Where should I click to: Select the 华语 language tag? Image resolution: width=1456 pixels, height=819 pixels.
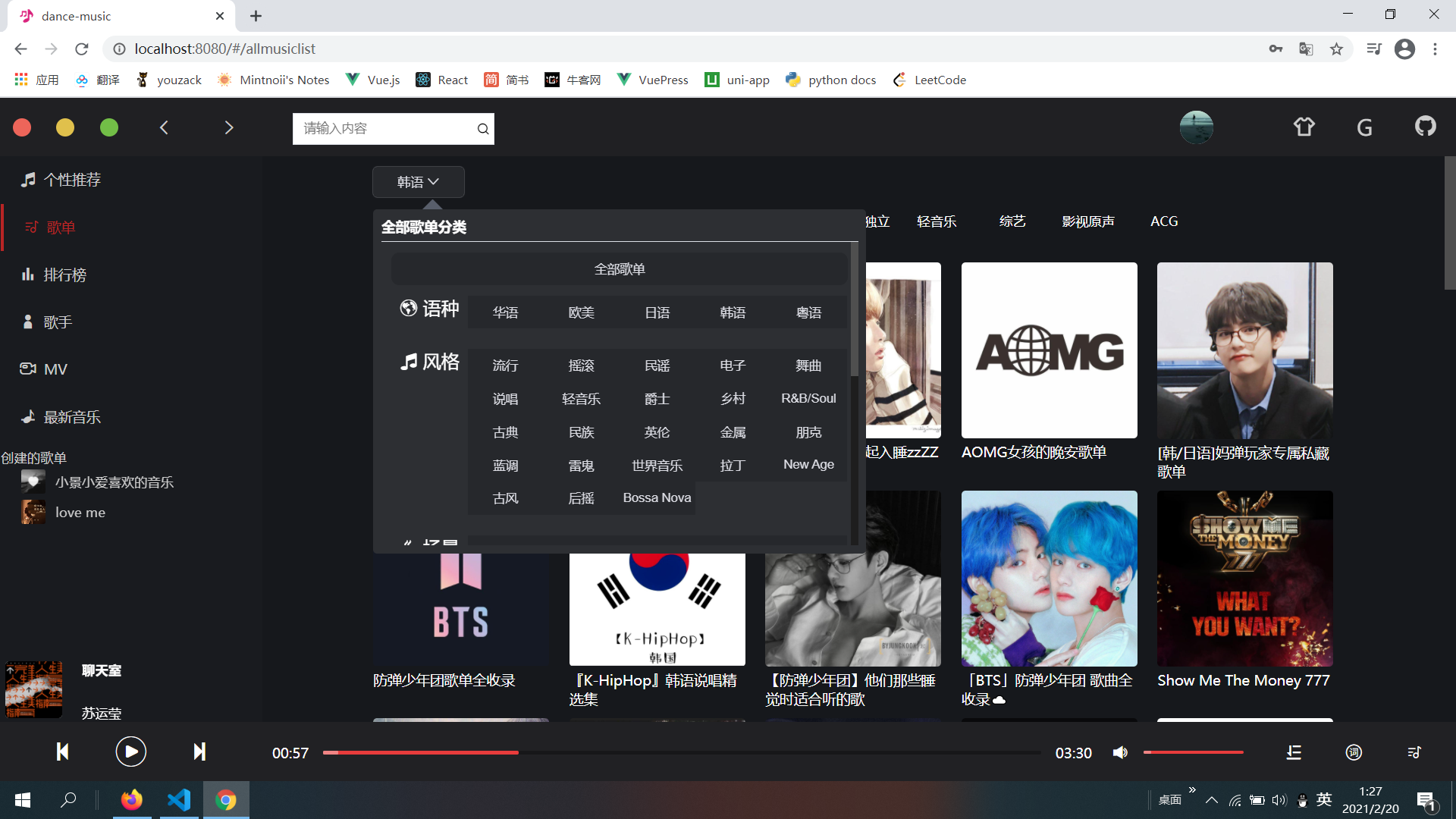pyautogui.click(x=505, y=312)
